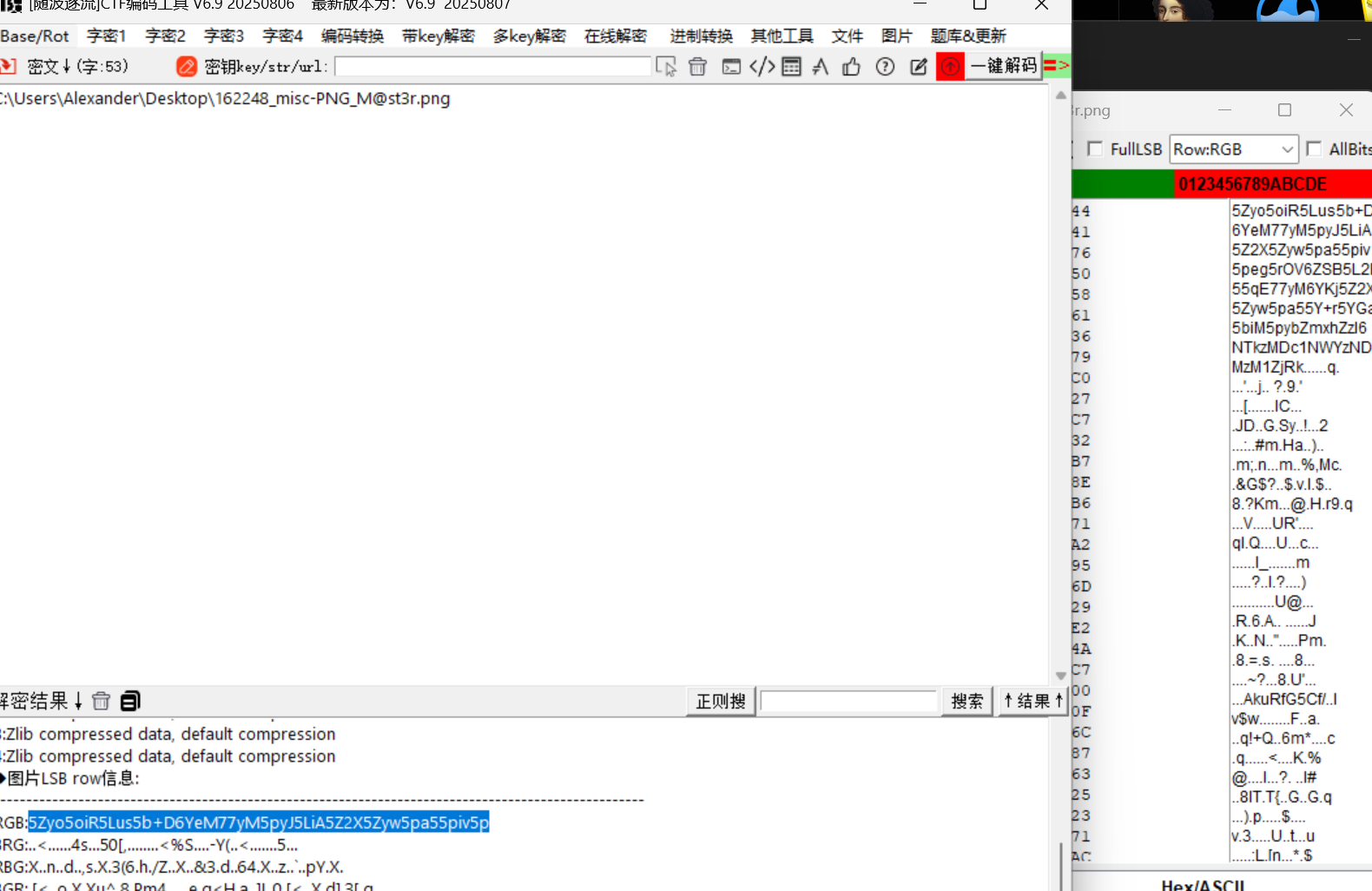Click the last Zlib compressed data line
Image resolution: width=1372 pixels, height=891 pixels.
(169, 756)
